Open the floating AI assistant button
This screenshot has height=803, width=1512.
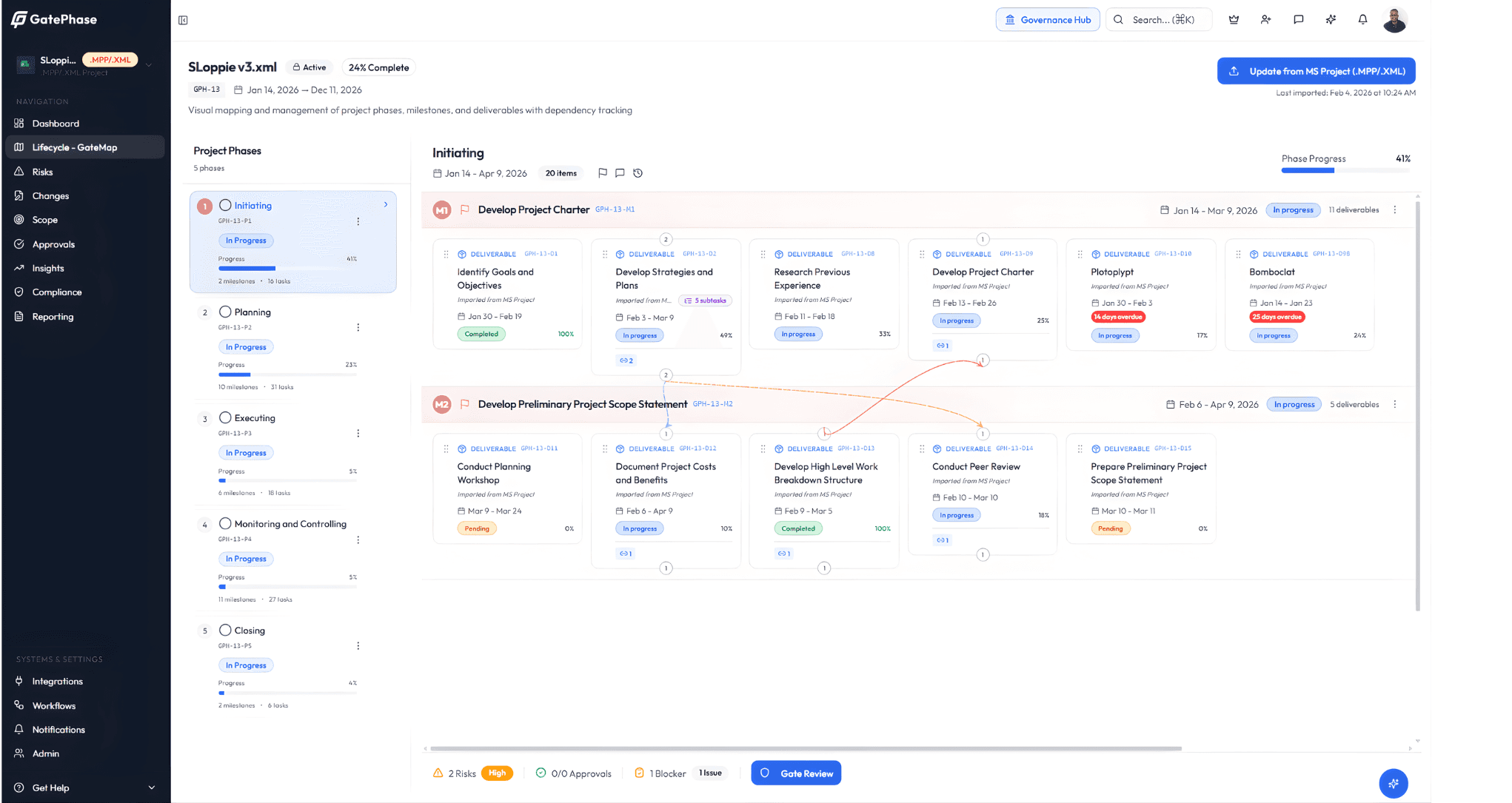[x=1393, y=783]
